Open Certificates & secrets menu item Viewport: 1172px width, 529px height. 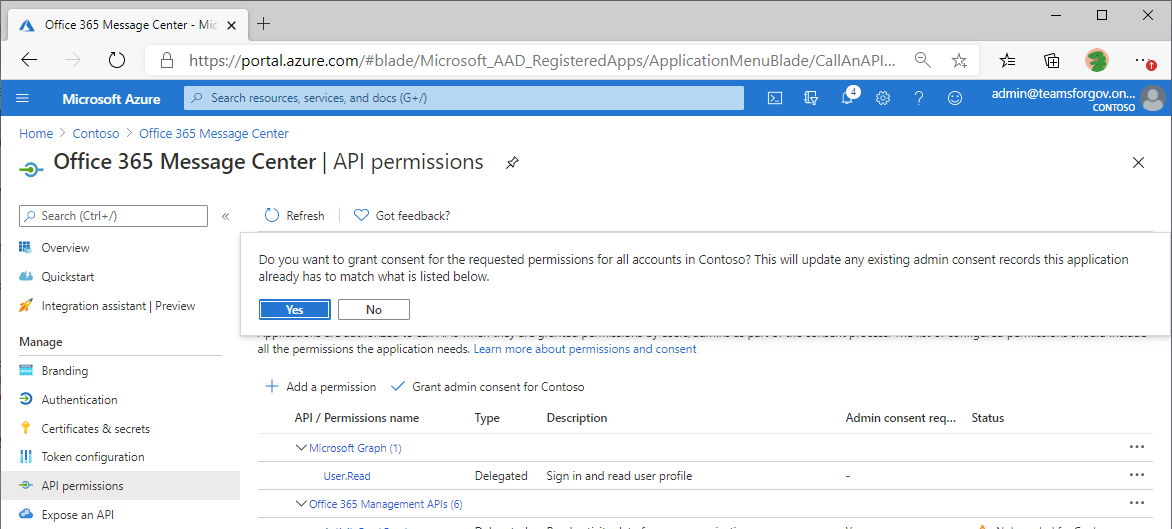[95, 429]
